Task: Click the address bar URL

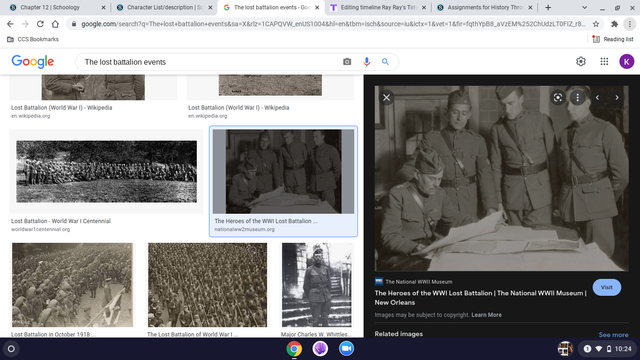Action: click(333, 24)
